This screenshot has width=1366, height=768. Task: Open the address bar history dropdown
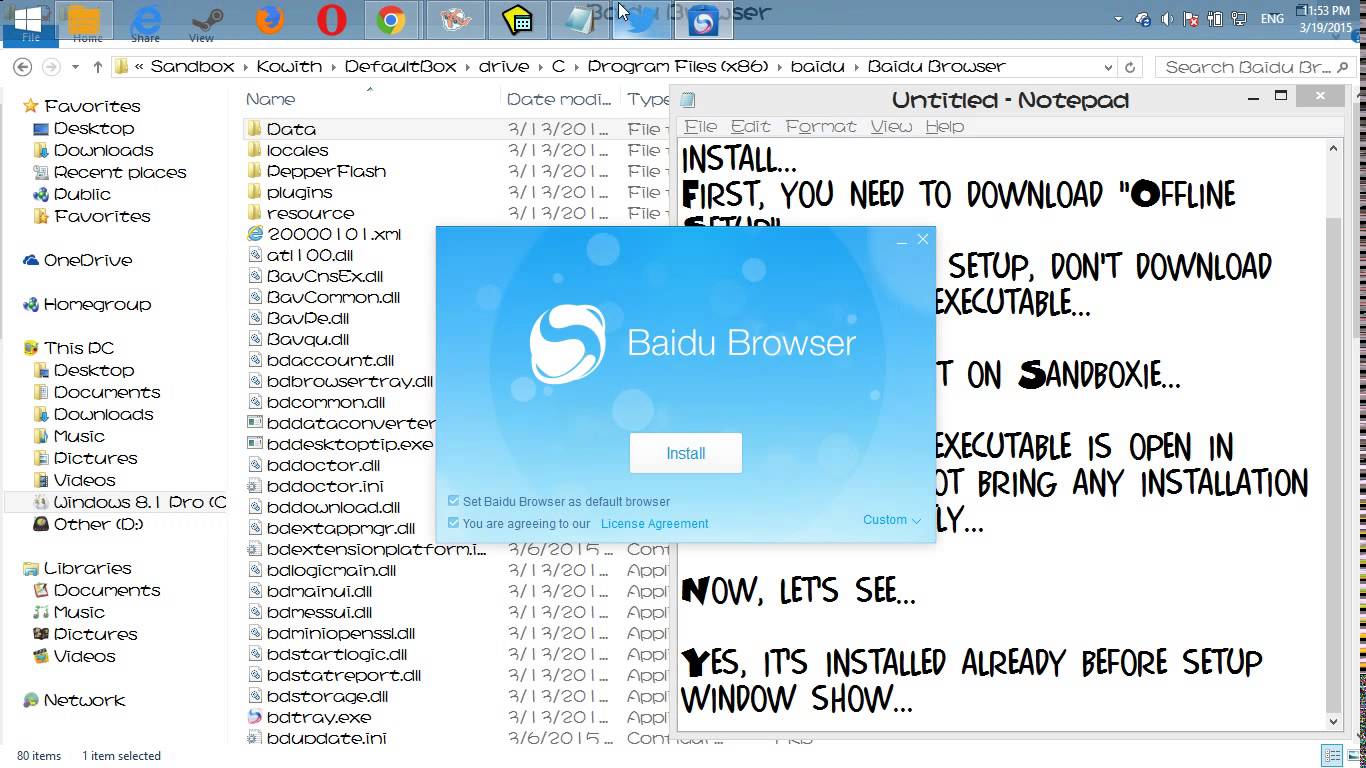point(1108,66)
